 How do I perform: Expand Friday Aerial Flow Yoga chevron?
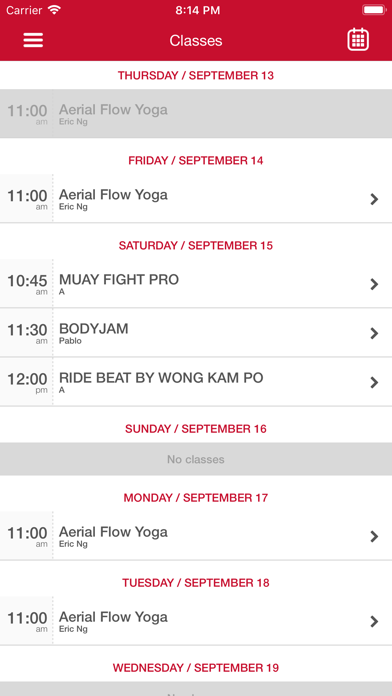click(374, 199)
